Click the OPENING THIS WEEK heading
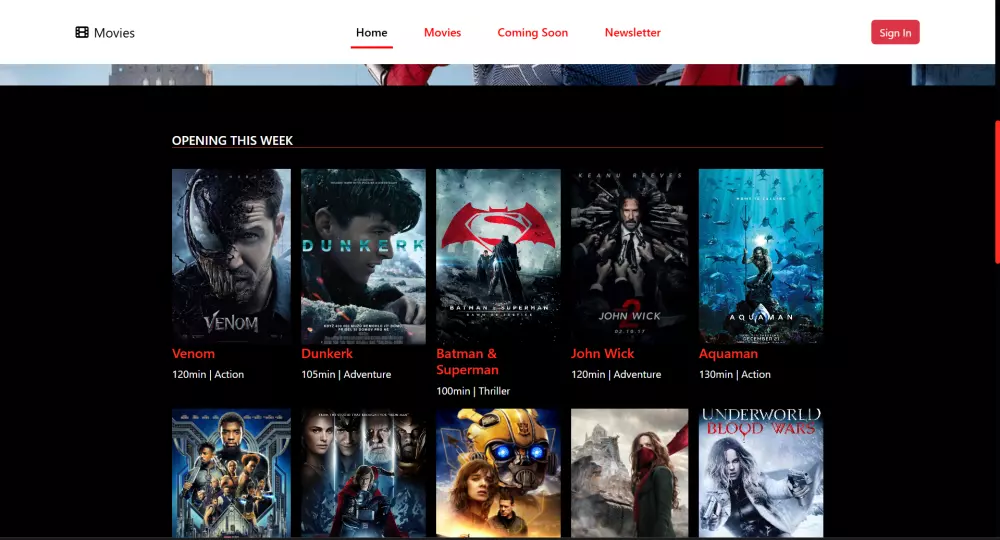Image resolution: width=1000 pixels, height=540 pixels. click(232, 141)
